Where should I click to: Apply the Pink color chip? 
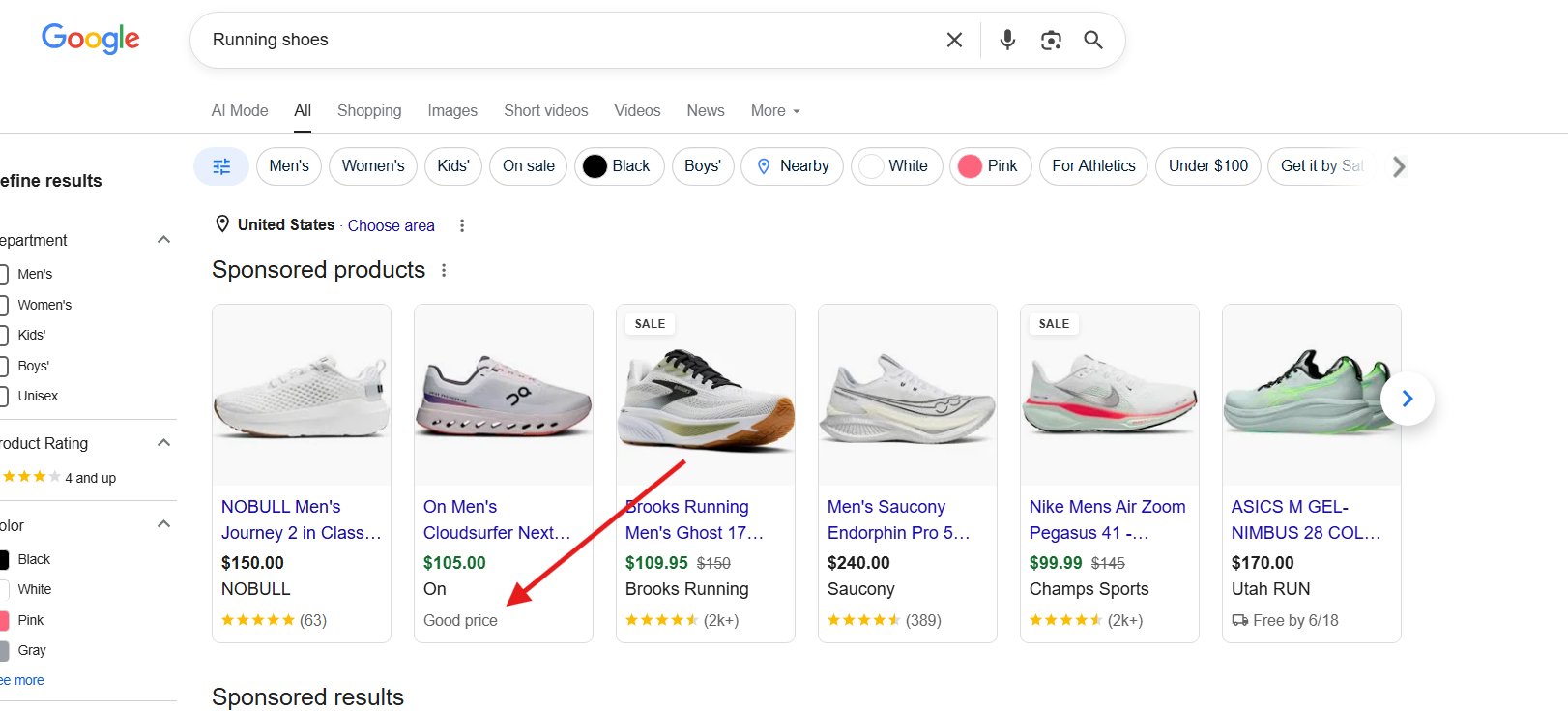[990, 166]
